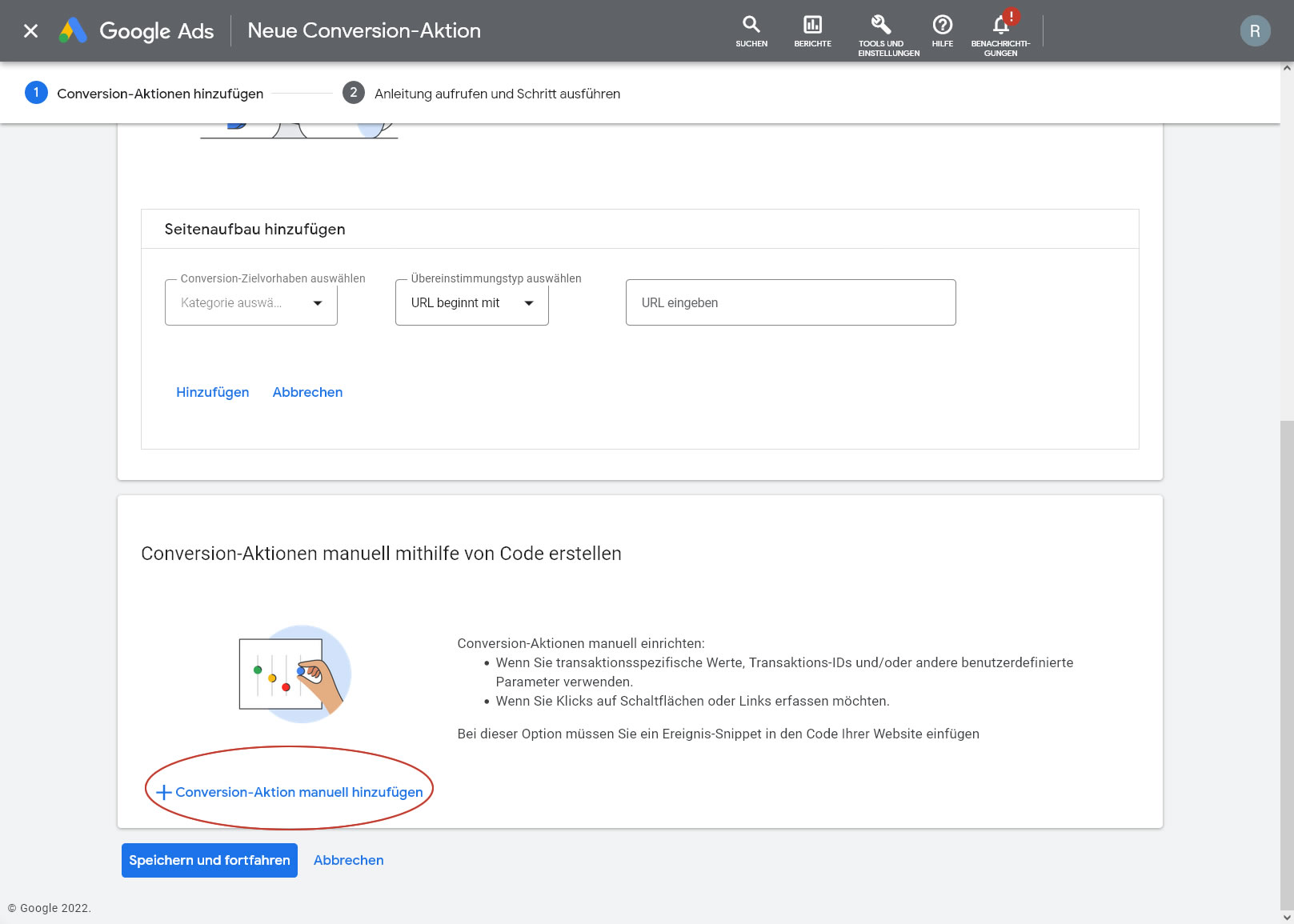
Task: Click the Google Ads logo
Action: coord(137,31)
